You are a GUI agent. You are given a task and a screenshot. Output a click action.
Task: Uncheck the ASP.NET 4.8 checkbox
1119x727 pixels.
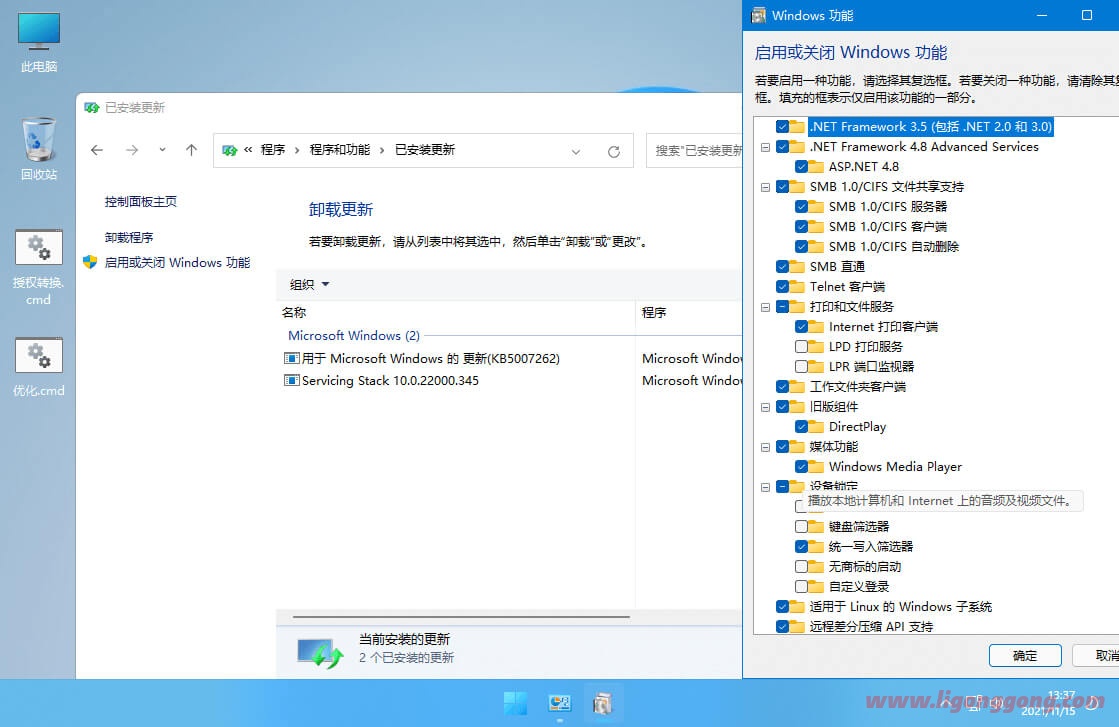(801, 167)
